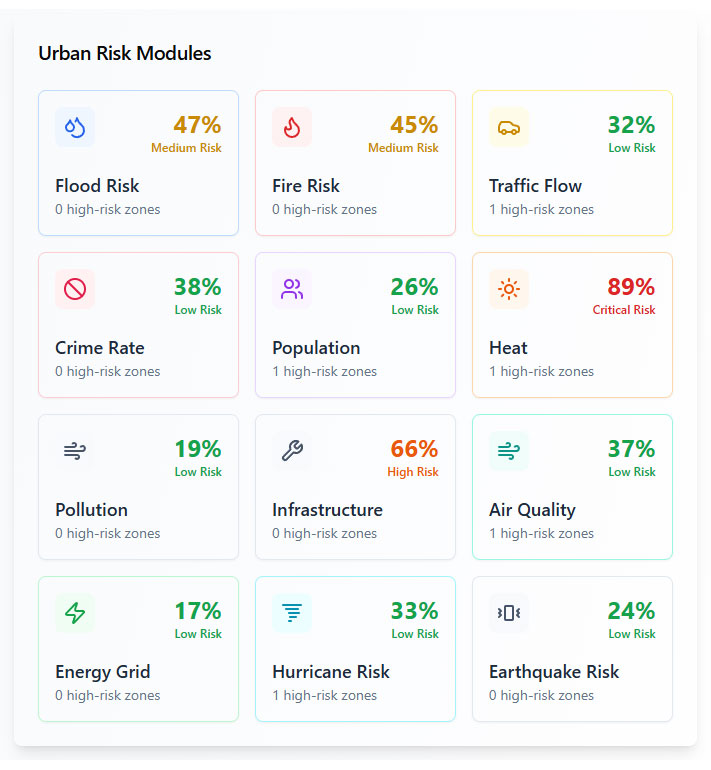Click the Earthquake Risk vibration icon
The height and width of the screenshot is (770, 711).
click(509, 613)
